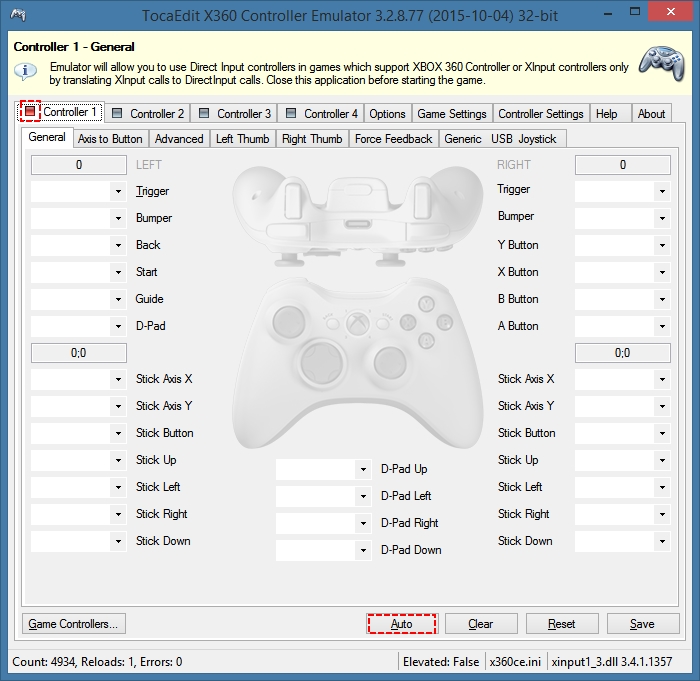
Task: Open the Left Thumb sub-tab
Action: pyautogui.click(x=242, y=139)
